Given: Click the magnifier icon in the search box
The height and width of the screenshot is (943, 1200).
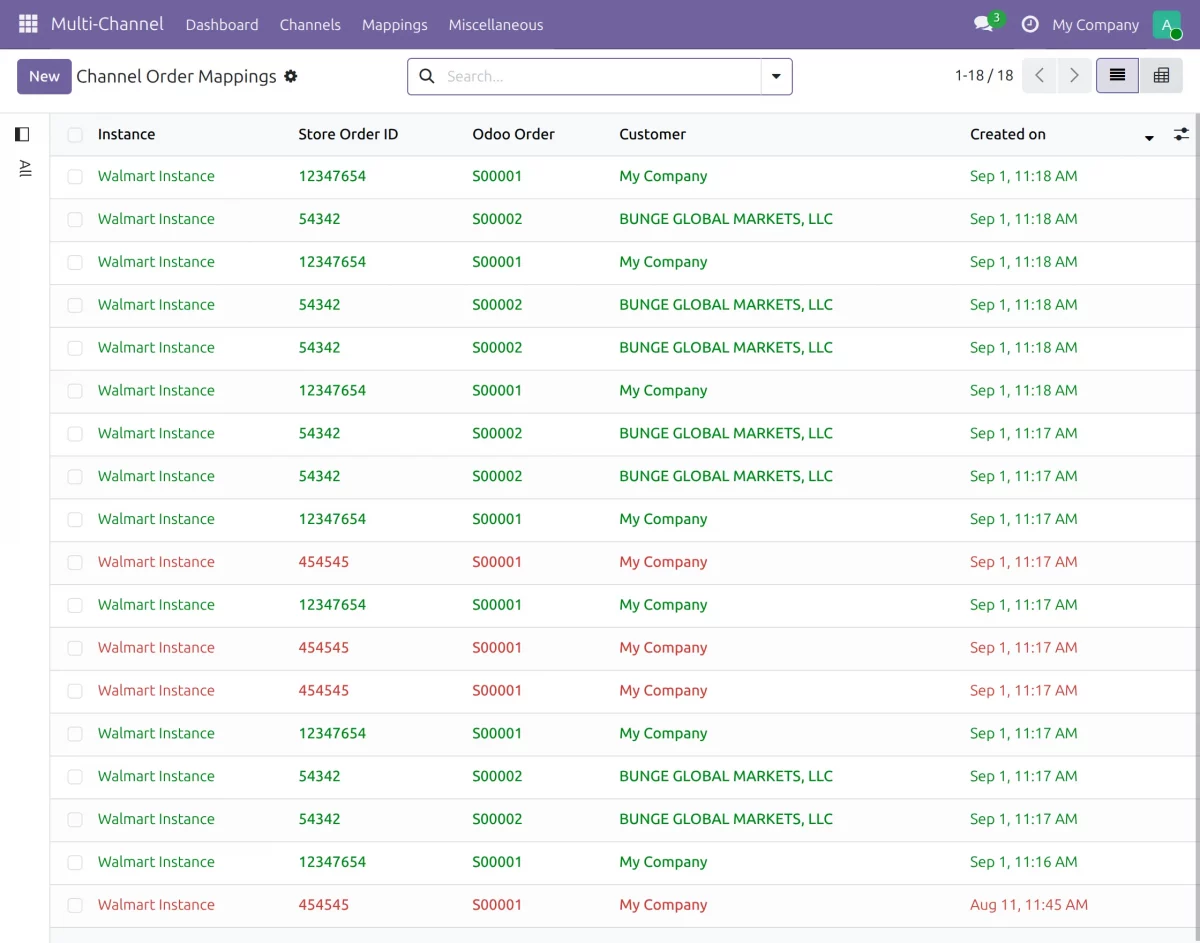Looking at the screenshot, I should (x=427, y=76).
